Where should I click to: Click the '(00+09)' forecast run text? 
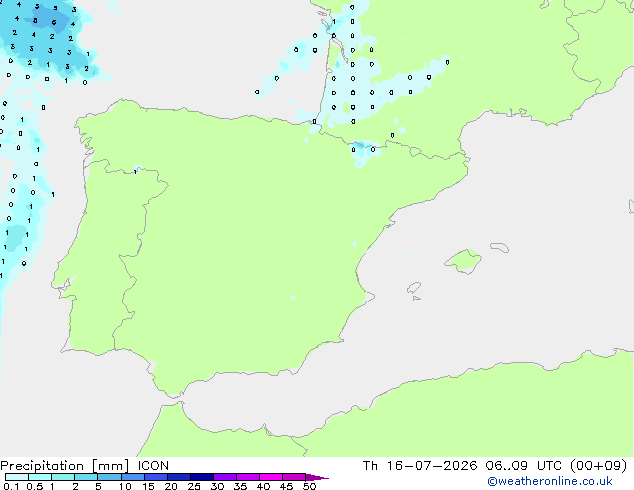598,466
